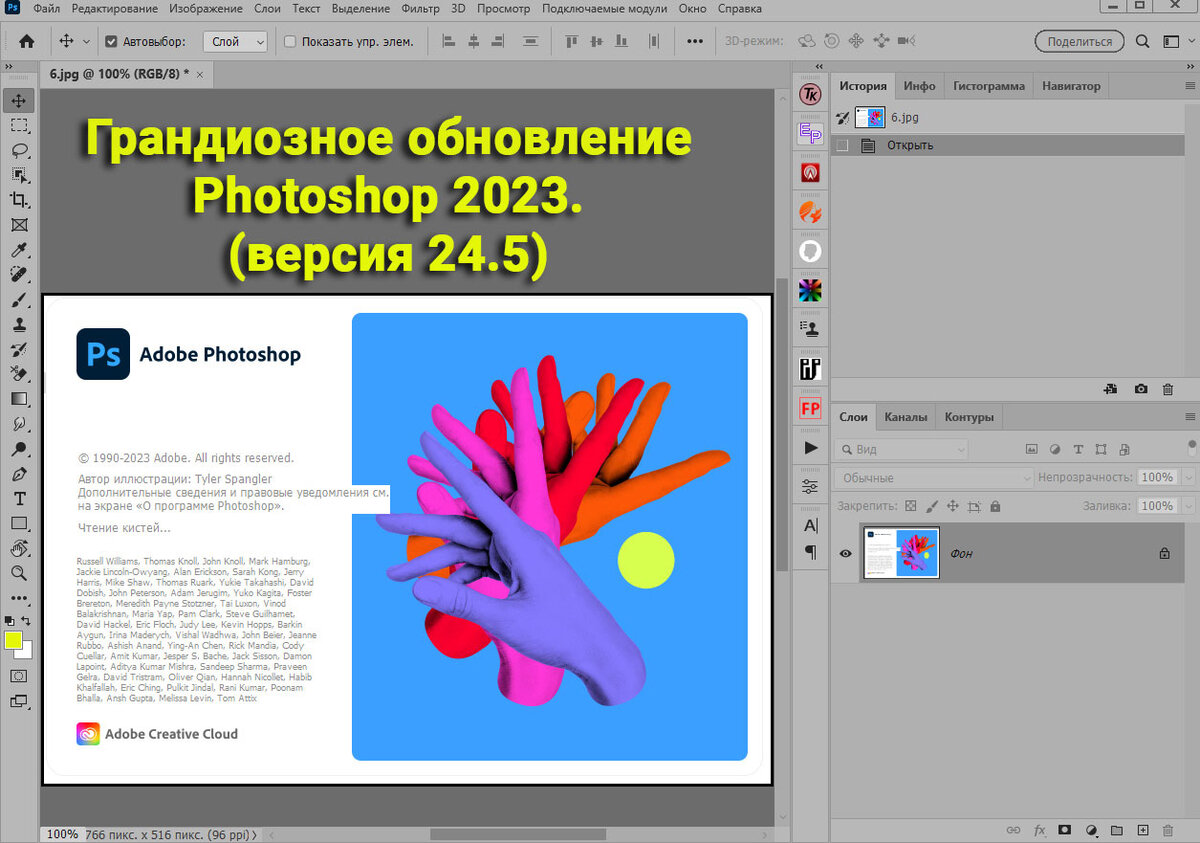Select the Pen tool
Image resolution: width=1200 pixels, height=843 pixels.
[x=19, y=474]
